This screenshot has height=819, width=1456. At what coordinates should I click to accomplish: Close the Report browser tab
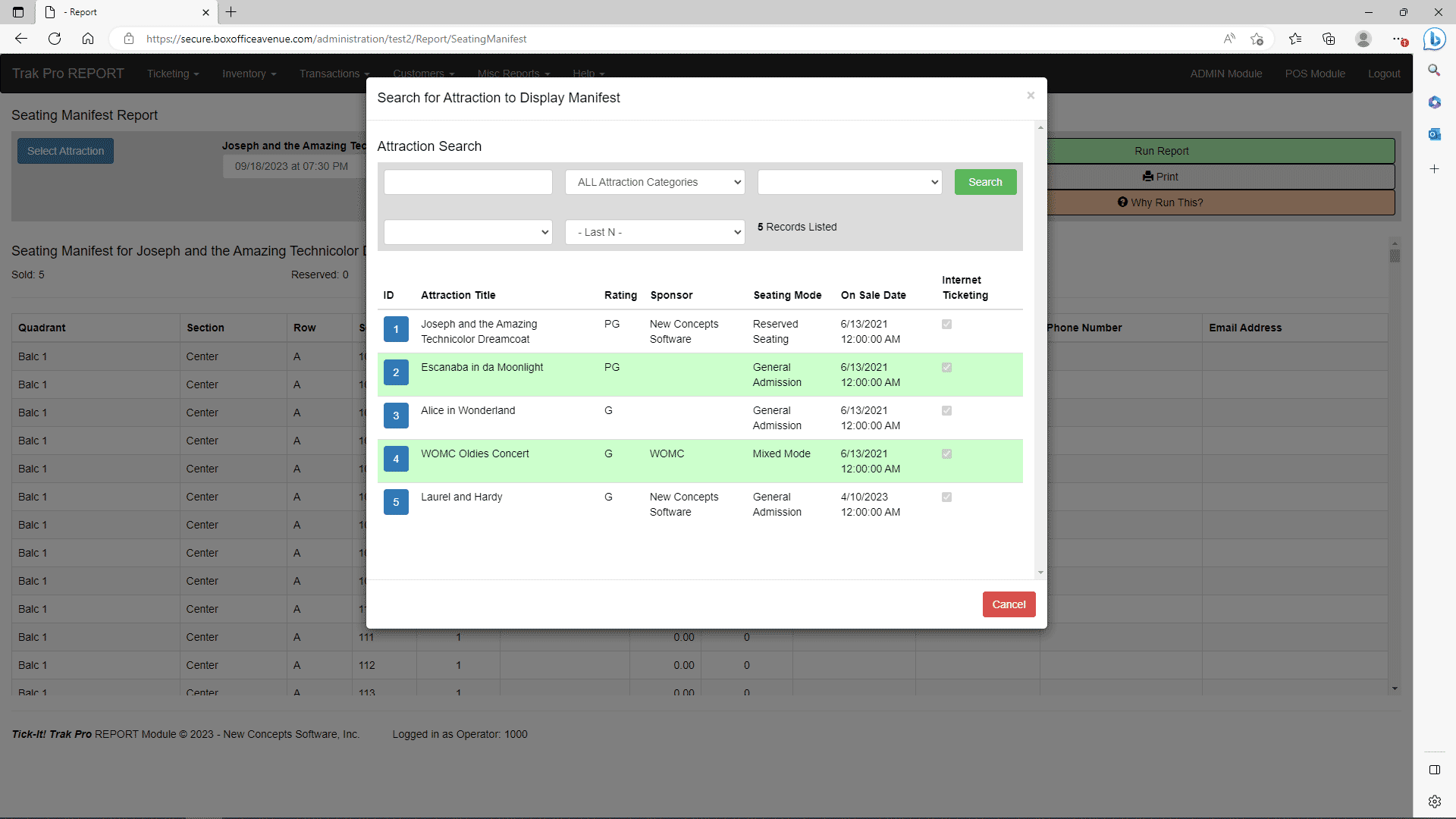pyautogui.click(x=206, y=12)
